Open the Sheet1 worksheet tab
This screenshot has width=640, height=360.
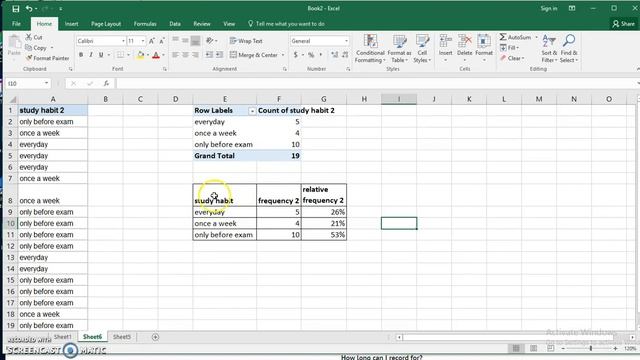(x=62, y=337)
